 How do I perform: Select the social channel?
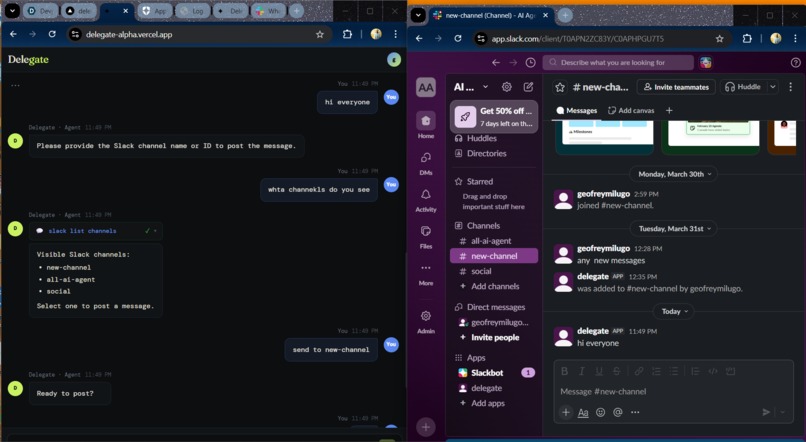(x=494, y=271)
